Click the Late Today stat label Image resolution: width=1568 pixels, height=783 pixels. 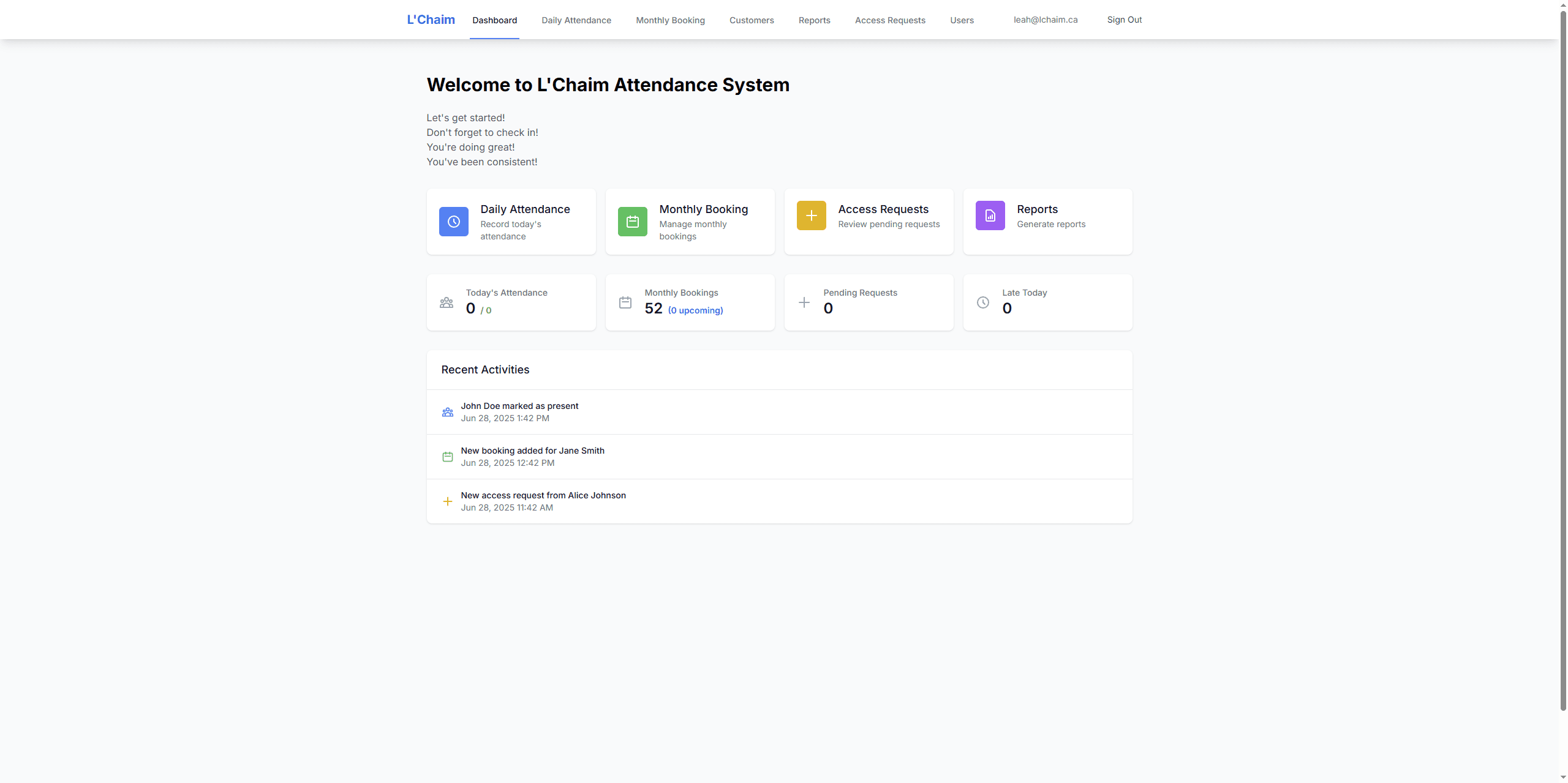point(1025,293)
